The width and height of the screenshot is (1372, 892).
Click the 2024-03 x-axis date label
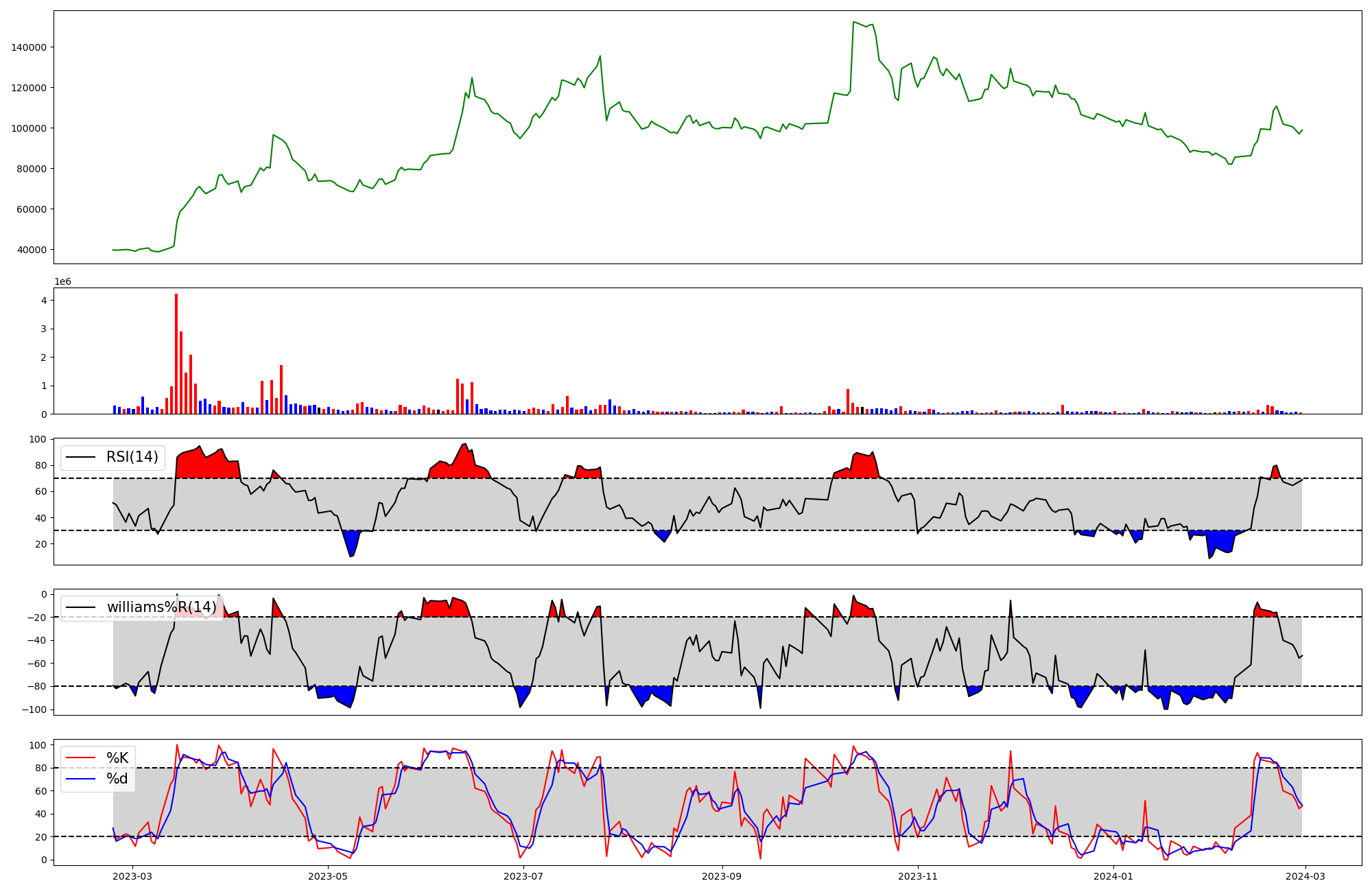click(x=1305, y=876)
